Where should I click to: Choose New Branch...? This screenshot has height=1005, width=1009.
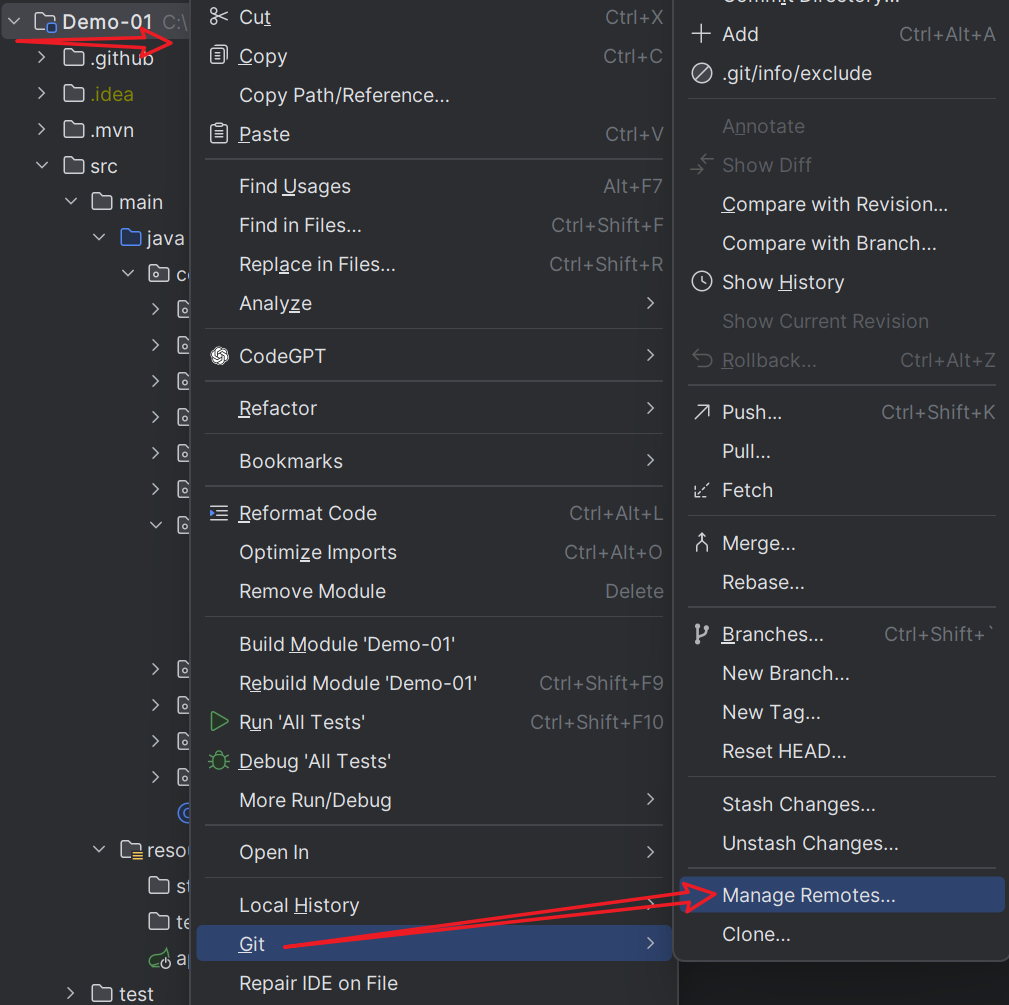pos(842,673)
